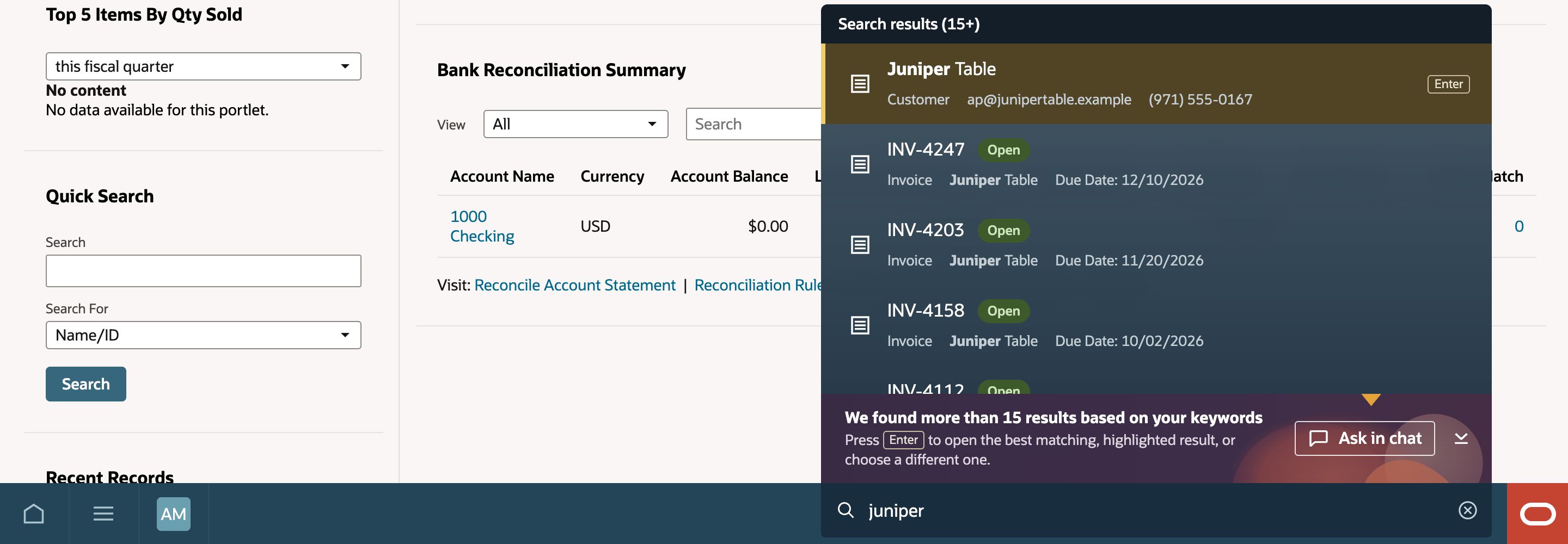
Task: Click the USD currency cell
Action: point(595,226)
